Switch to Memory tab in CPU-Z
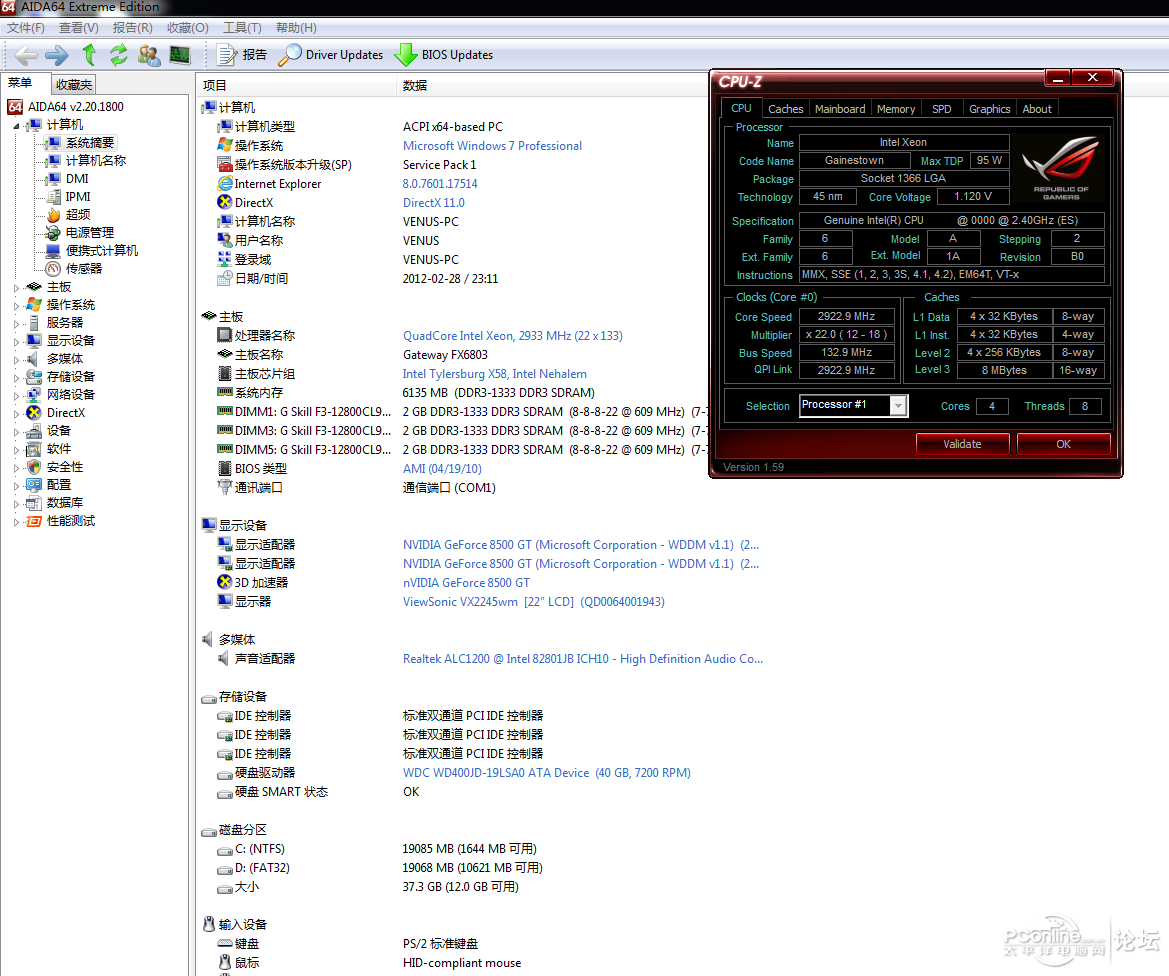1169x976 pixels. 895,109
